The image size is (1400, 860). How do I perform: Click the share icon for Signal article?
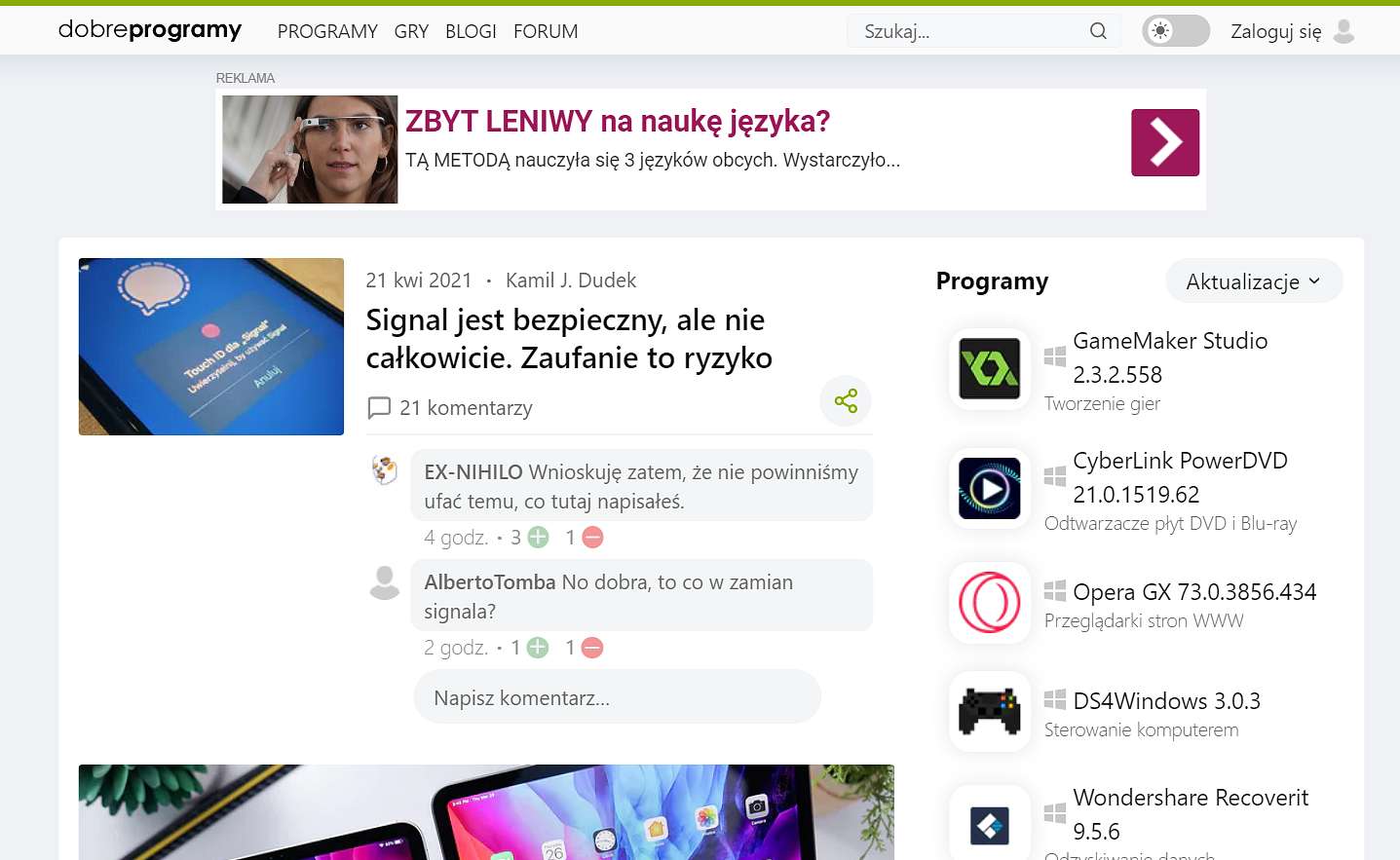click(846, 400)
